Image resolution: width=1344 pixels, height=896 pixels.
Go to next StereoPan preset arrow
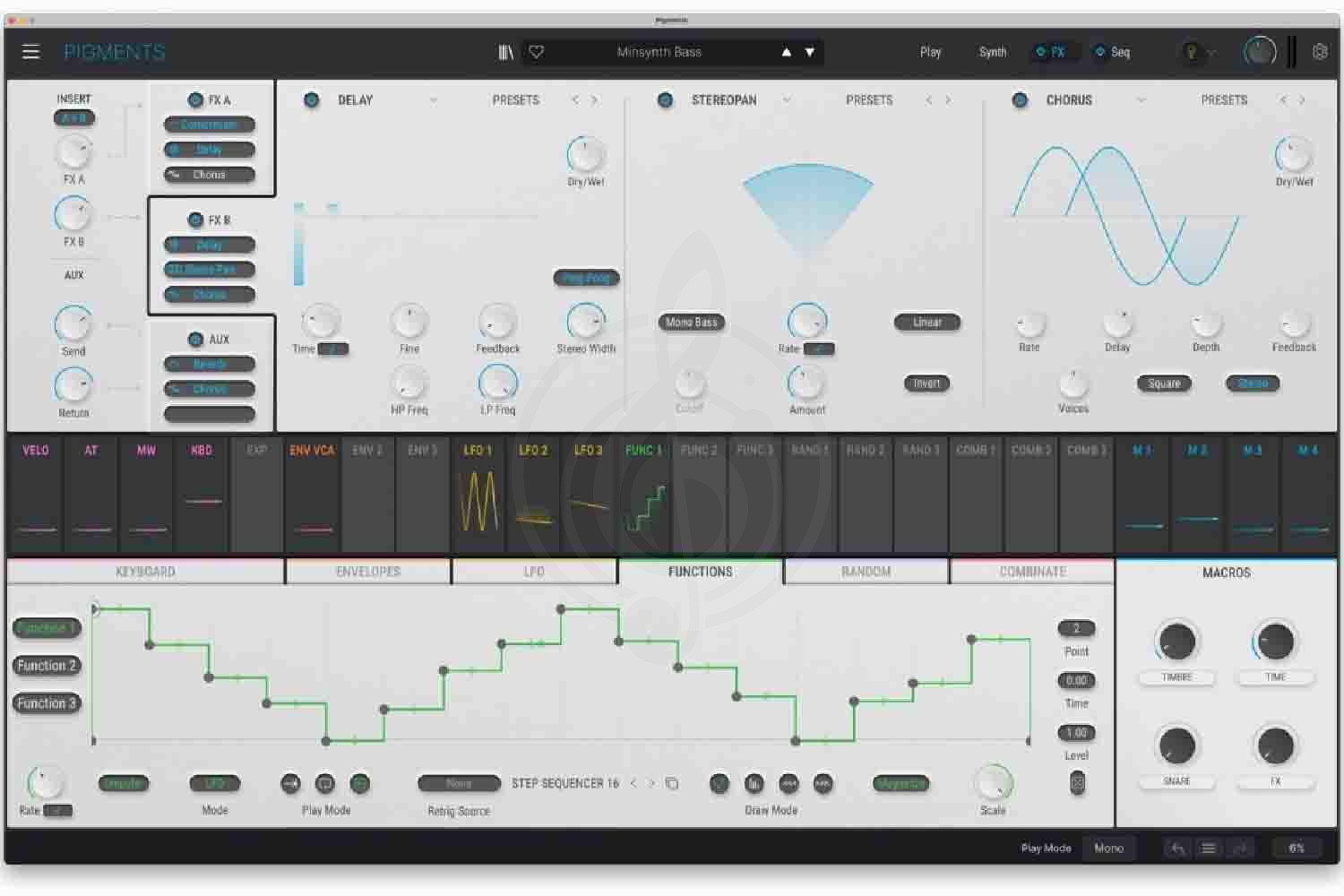pos(948,100)
